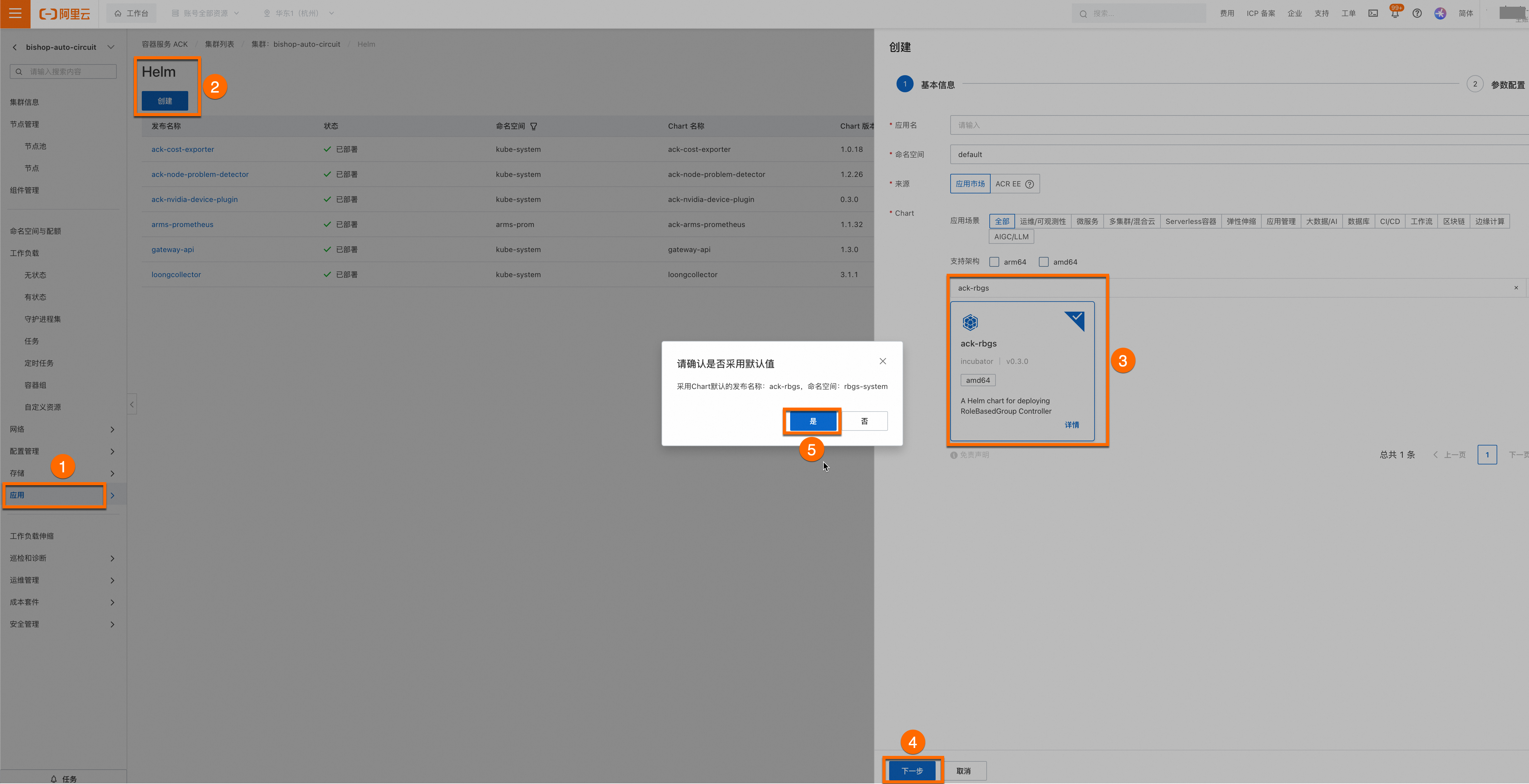Close the default values confirmation dialog
The width and height of the screenshot is (1529, 784).
click(883, 361)
